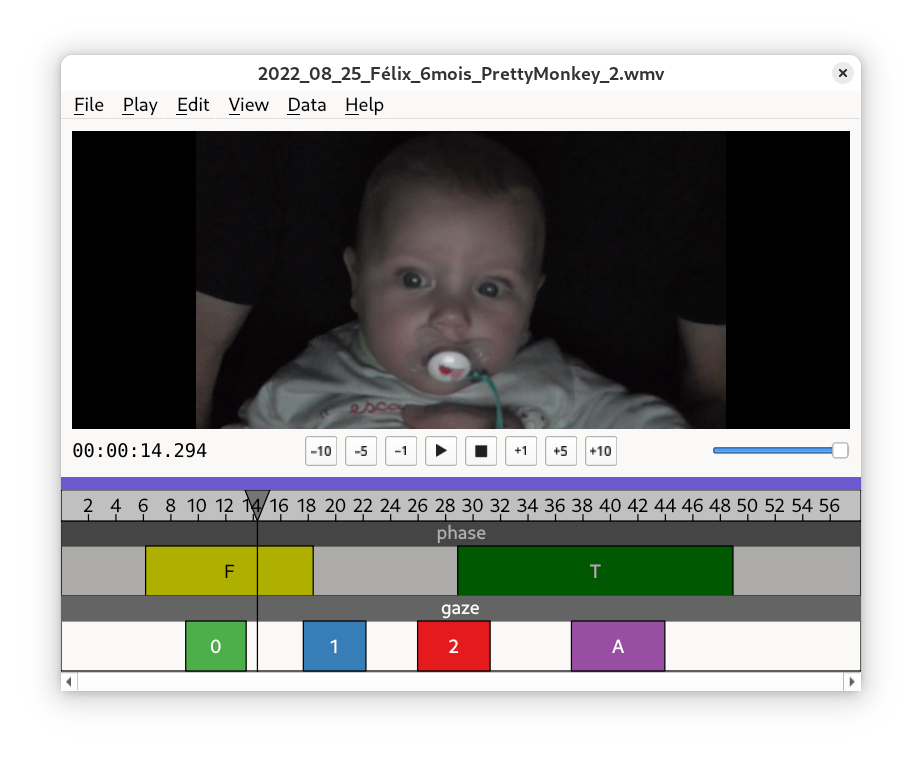Open the View menu
922x758 pixels.
(249, 105)
